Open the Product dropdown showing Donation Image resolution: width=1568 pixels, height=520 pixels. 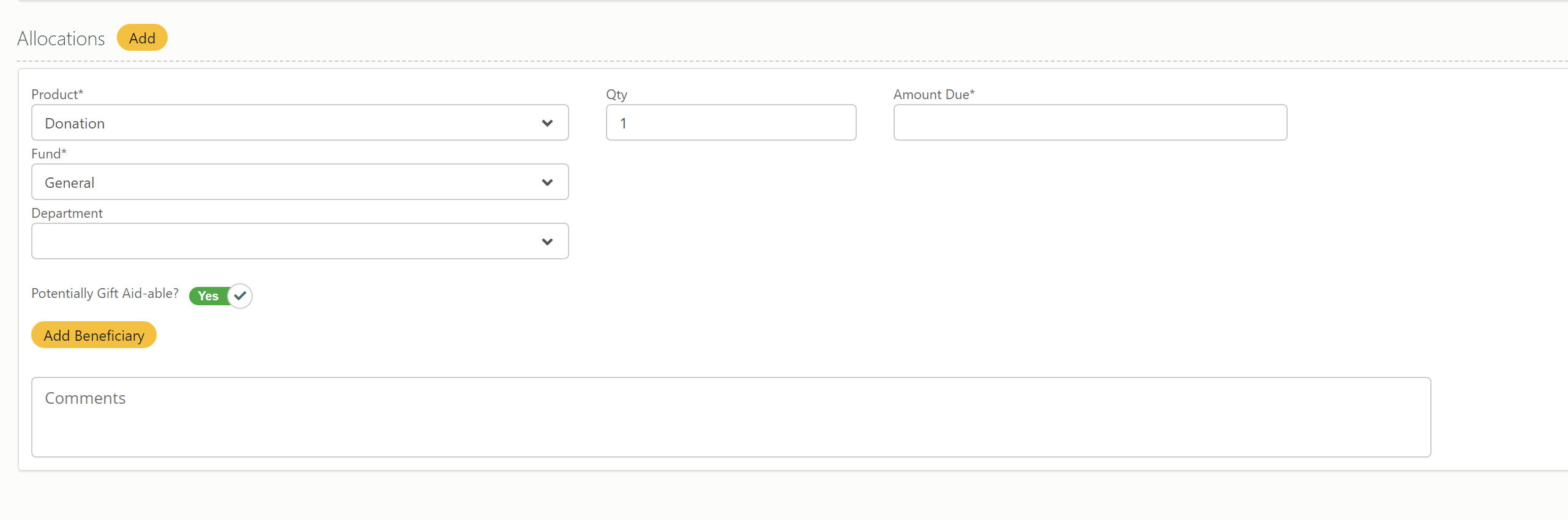click(x=300, y=123)
